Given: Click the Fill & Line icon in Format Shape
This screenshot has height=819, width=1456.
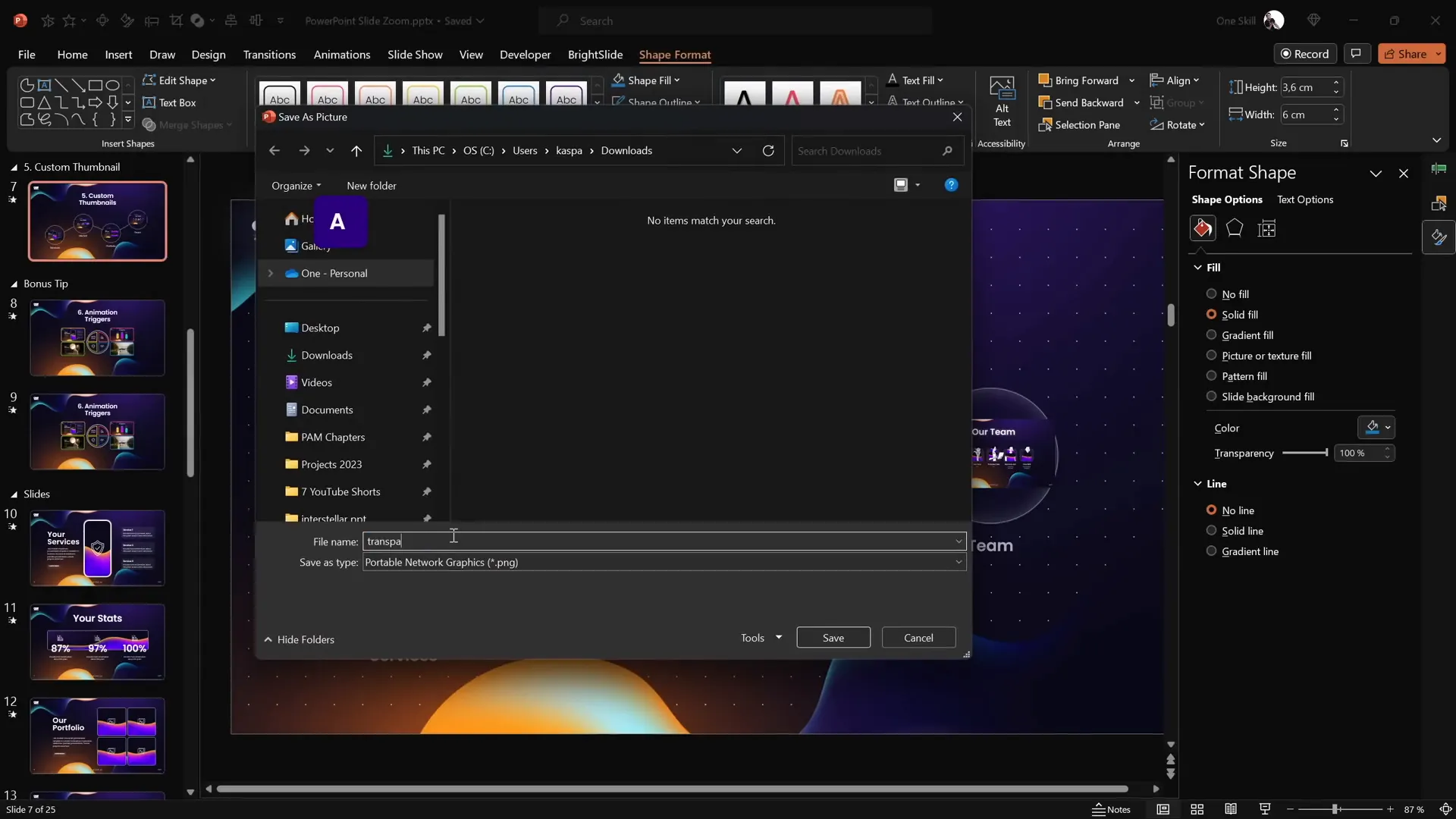Looking at the screenshot, I should tap(1203, 228).
